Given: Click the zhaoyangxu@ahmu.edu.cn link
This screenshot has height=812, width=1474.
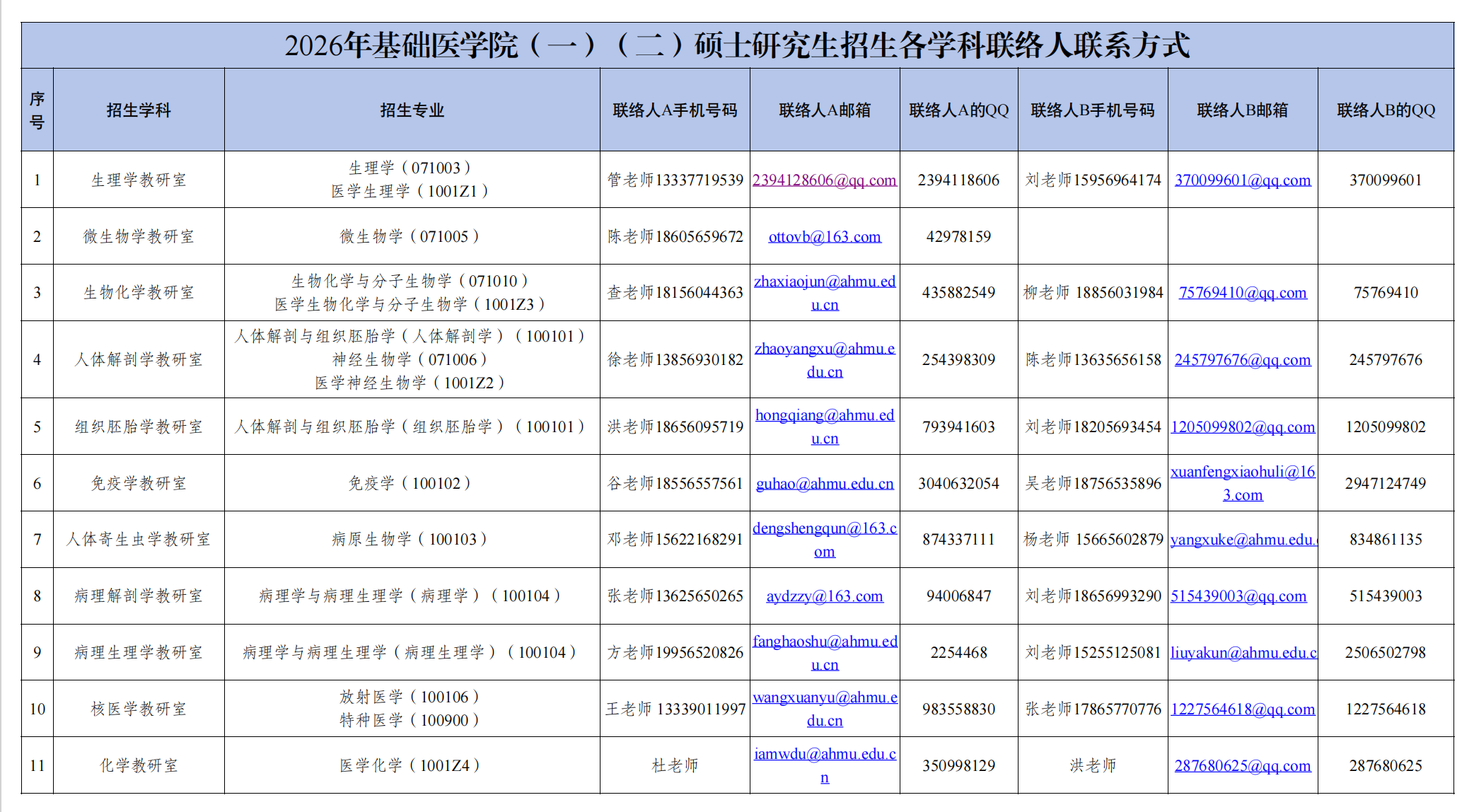Looking at the screenshot, I should click(x=824, y=349).
